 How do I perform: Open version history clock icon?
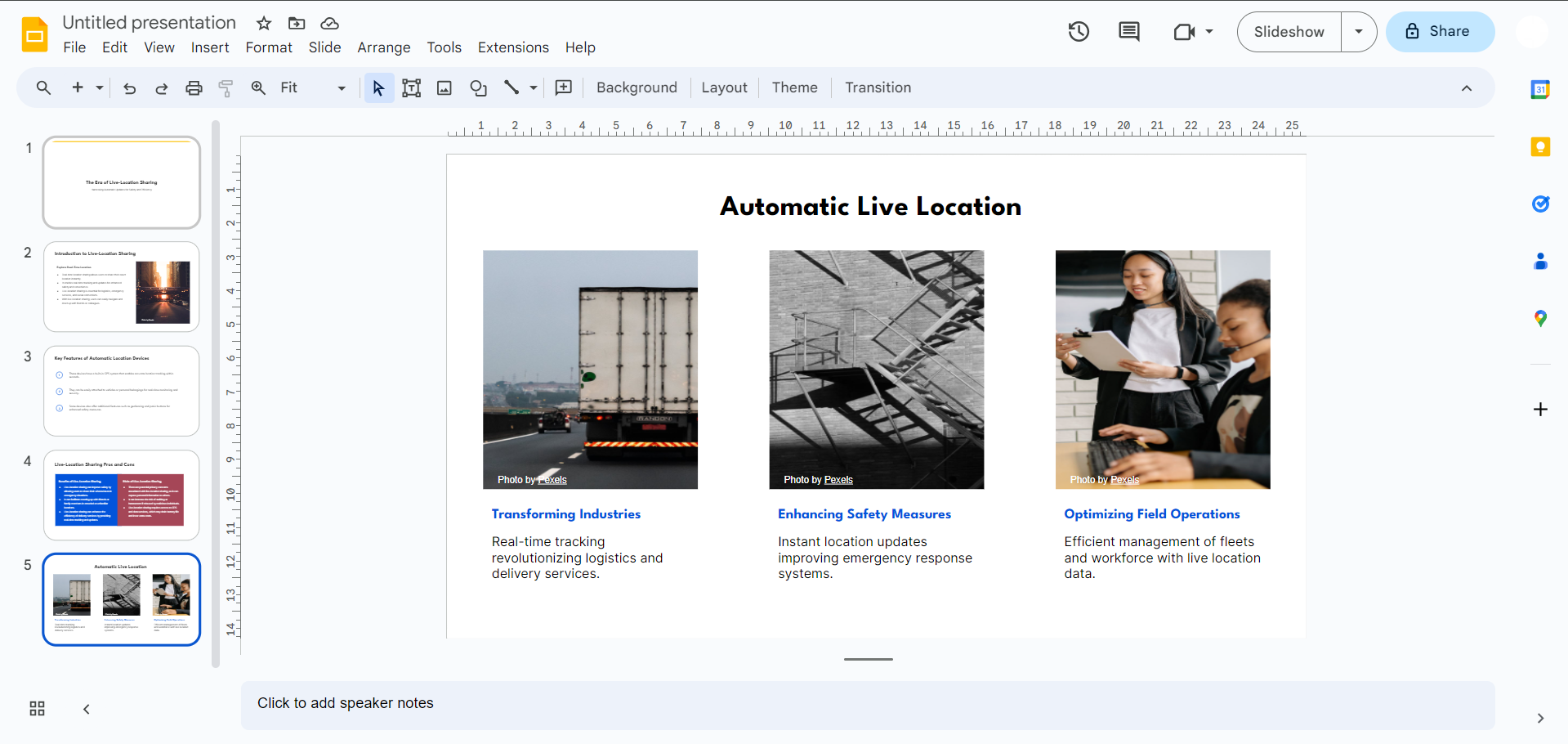1079,32
